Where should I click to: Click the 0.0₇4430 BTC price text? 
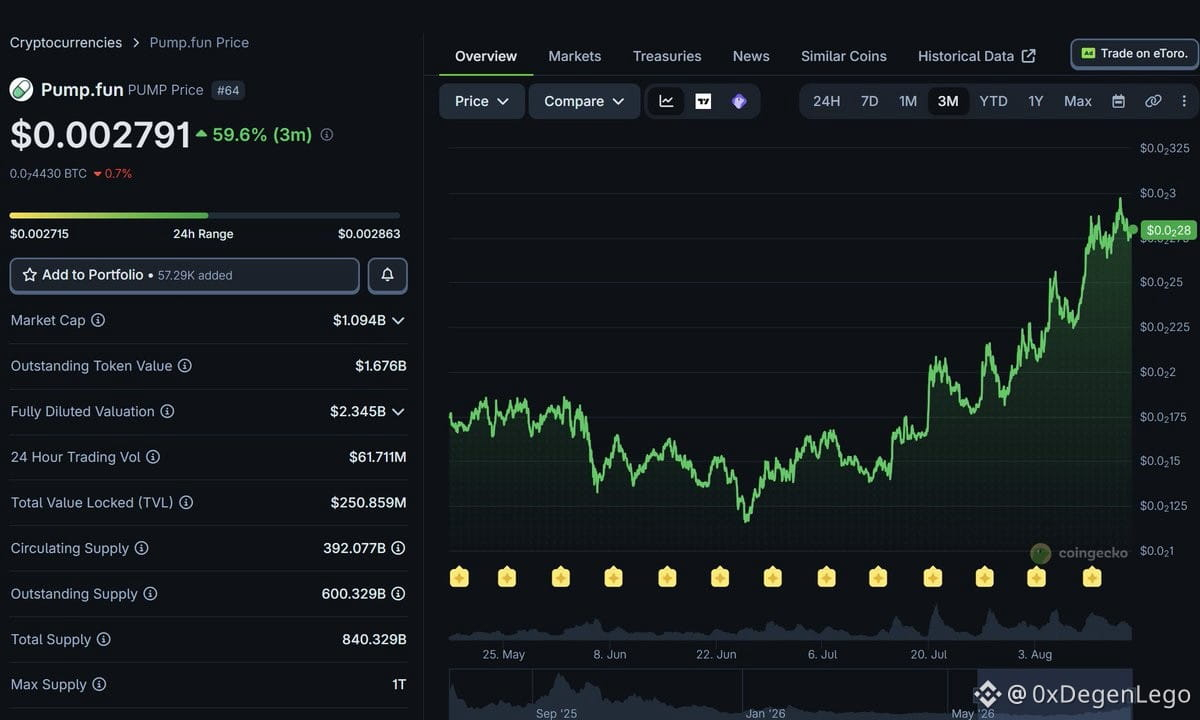[x=48, y=173]
